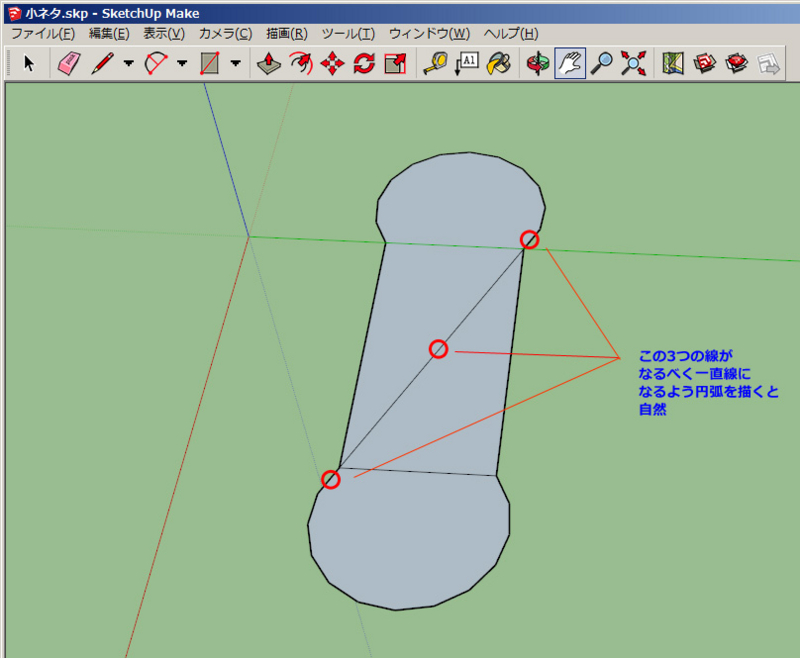Select the Orbit tool
800x658 pixels.
tap(536, 63)
